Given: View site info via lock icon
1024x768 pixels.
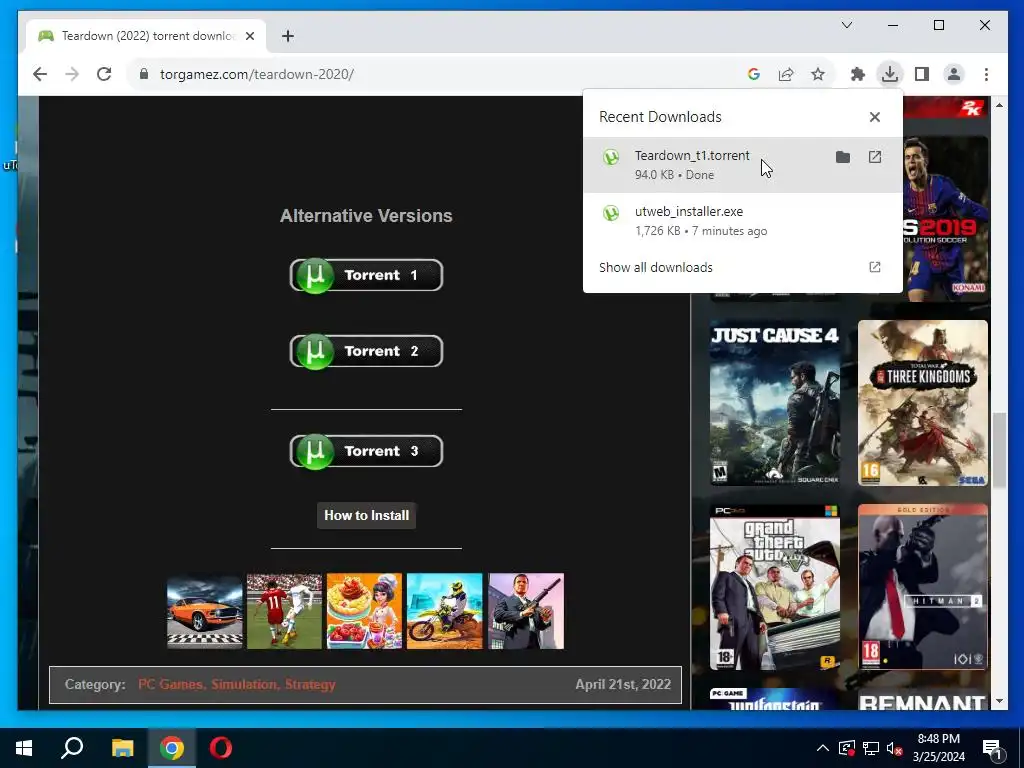Looking at the screenshot, I should (144, 74).
